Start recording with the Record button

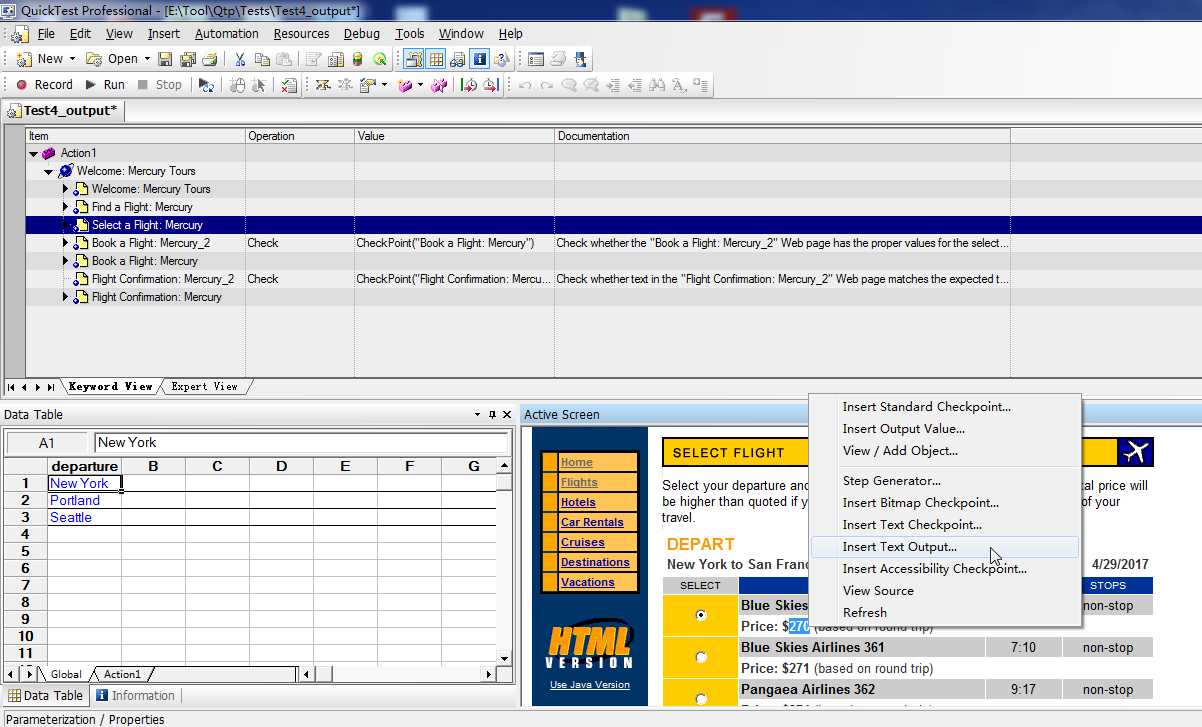pyautogui.click(x=44, y=85)
